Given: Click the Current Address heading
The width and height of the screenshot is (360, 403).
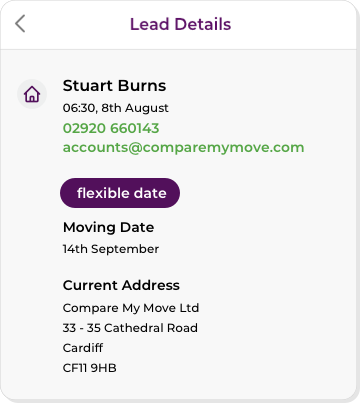Looking at the screenshot, I should [121, 285].
